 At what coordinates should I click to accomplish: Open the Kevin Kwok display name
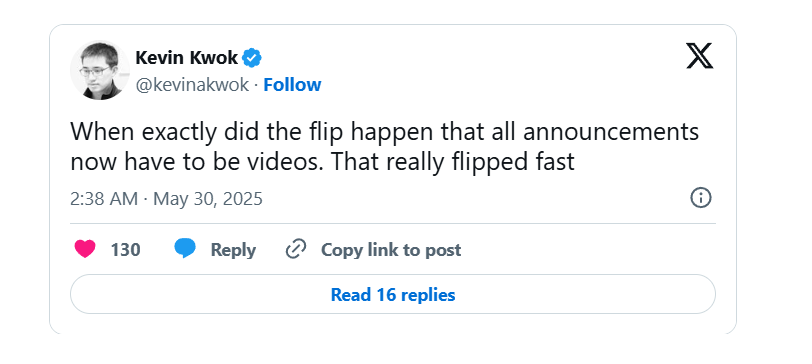click(186, 58)
